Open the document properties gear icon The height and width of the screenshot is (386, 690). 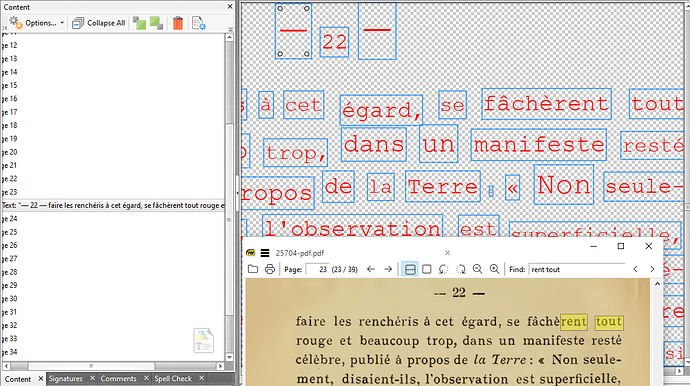pyautogui.click(x=199, y=23)
